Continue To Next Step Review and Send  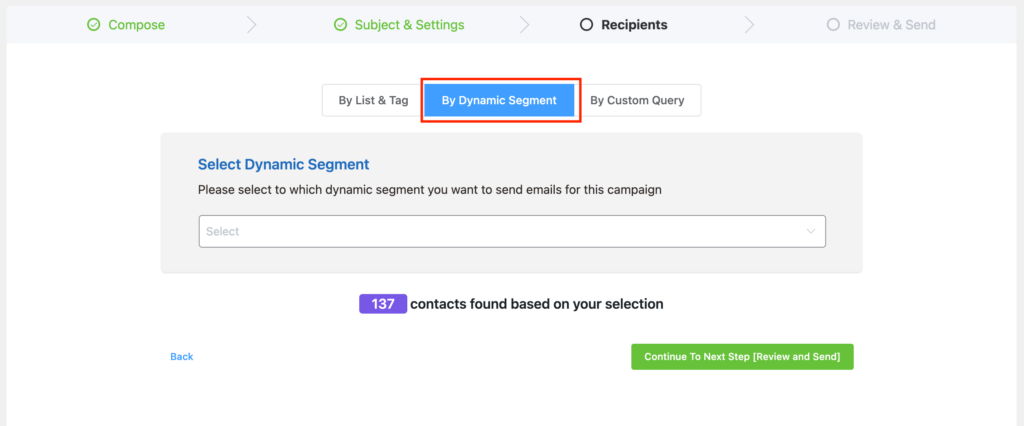(742, 357)
